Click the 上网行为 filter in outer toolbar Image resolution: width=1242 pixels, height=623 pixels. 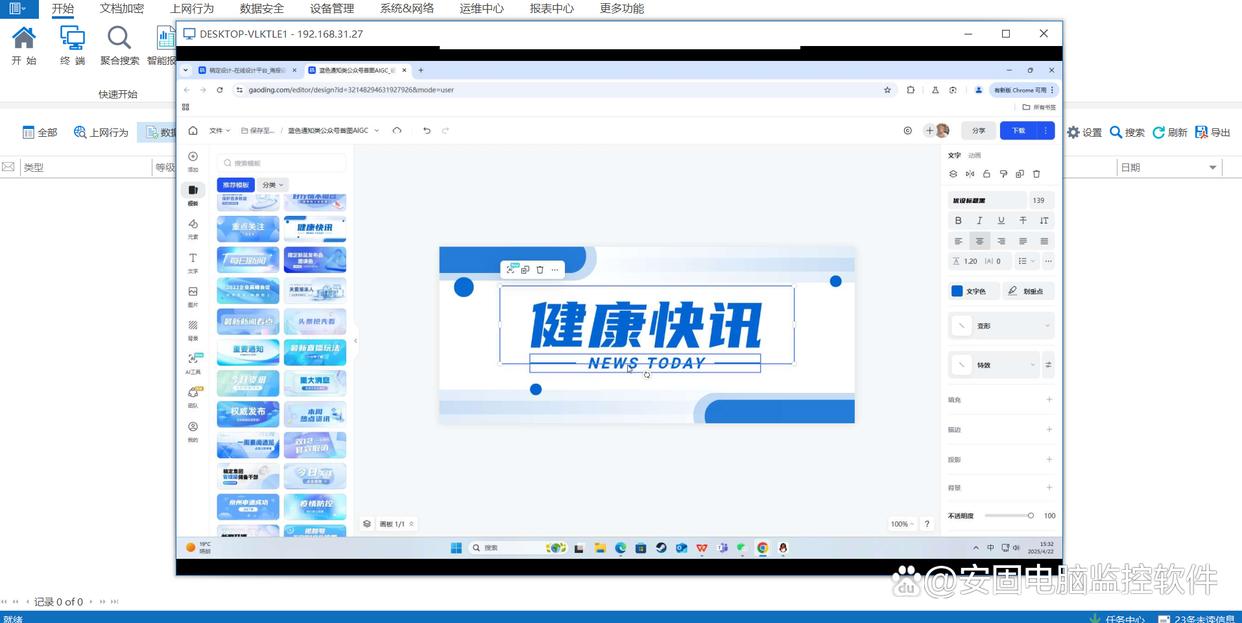[x=101, y=132]
